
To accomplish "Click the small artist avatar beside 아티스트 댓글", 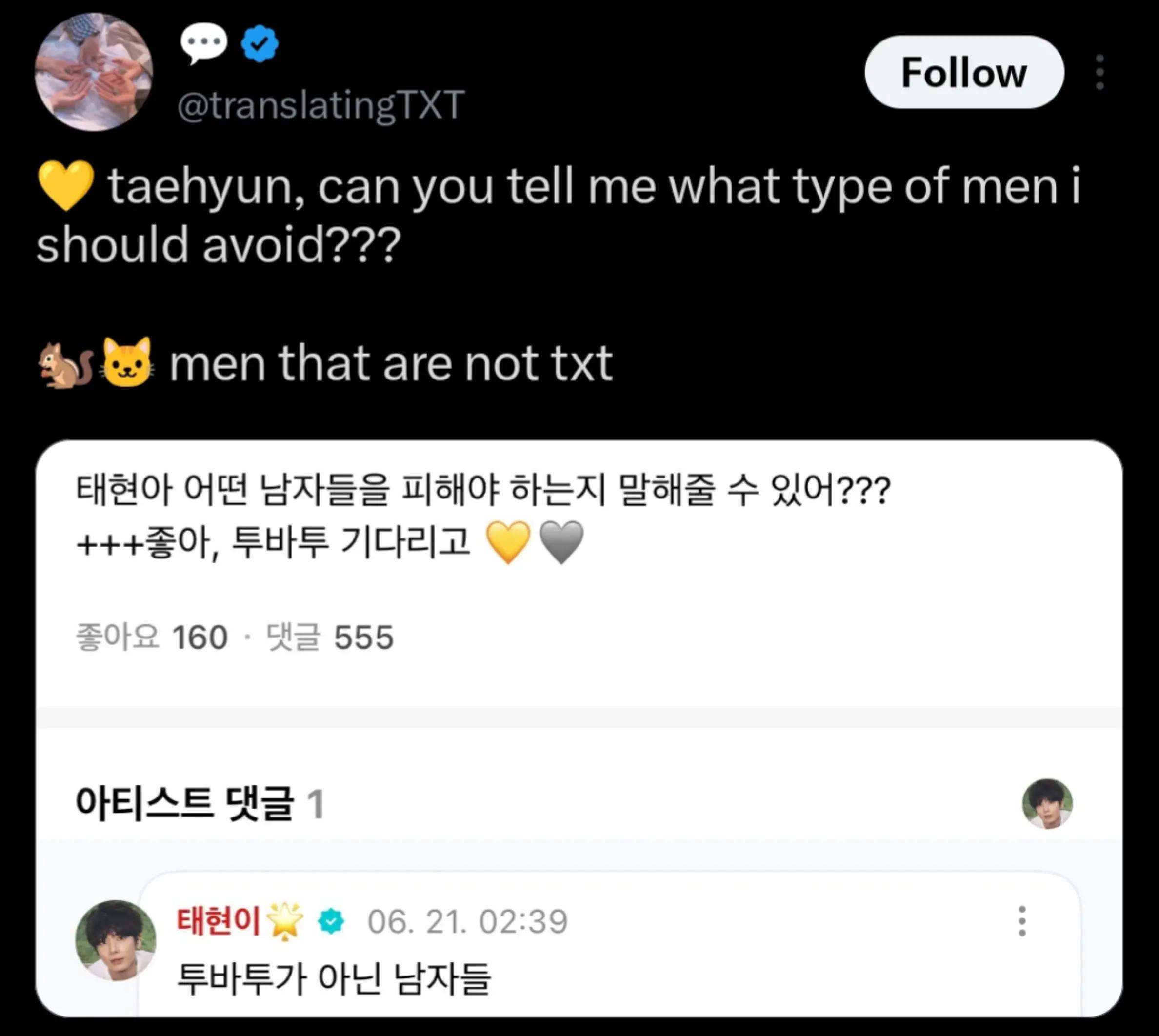I will coord(1047,804).
